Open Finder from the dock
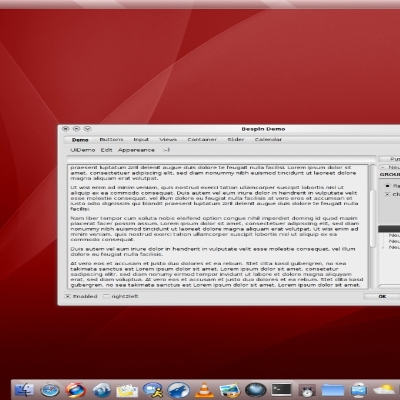The image size is (400, 400). [24, 390]
